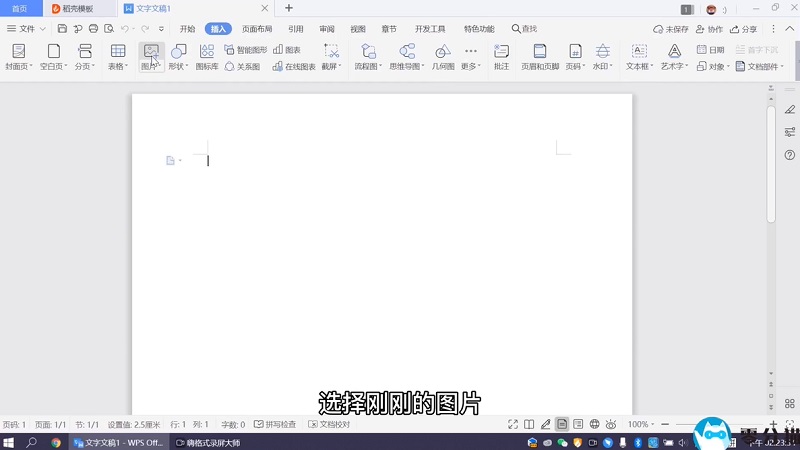This screenshot has width=800, height=450.
Task: Click the 分享 share button
Action: [x=743, y=29]
